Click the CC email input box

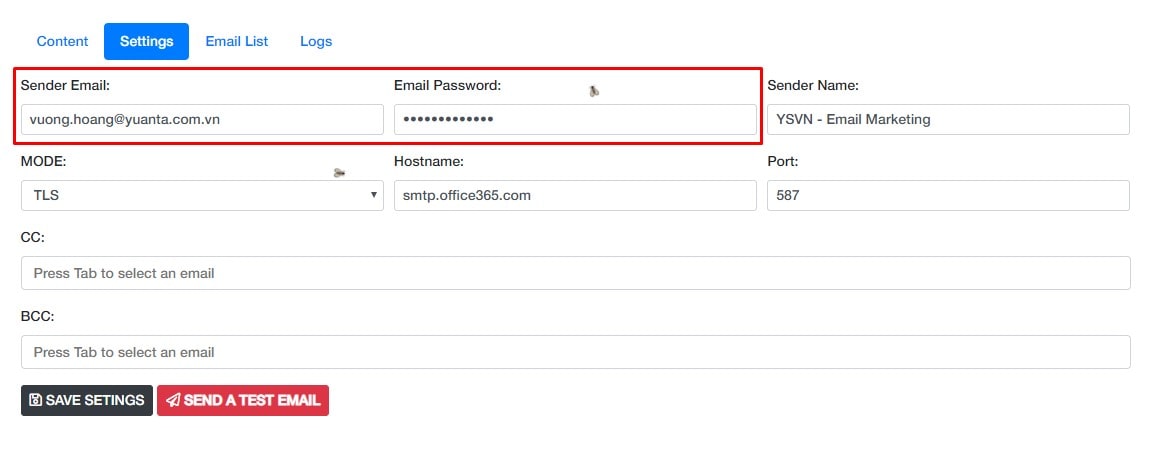click(576, 273)
